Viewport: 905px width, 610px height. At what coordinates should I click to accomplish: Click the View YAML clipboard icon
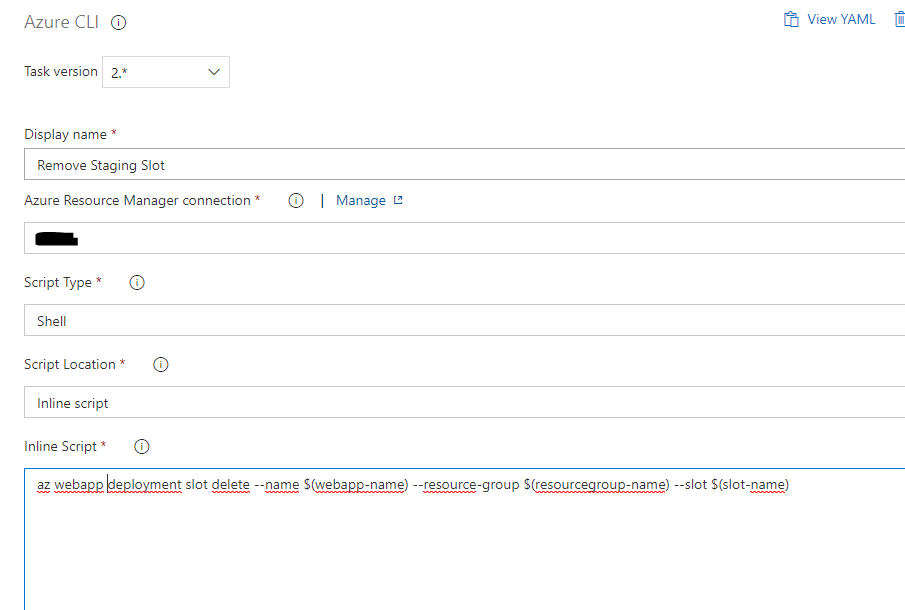click(x=791, y=19)
